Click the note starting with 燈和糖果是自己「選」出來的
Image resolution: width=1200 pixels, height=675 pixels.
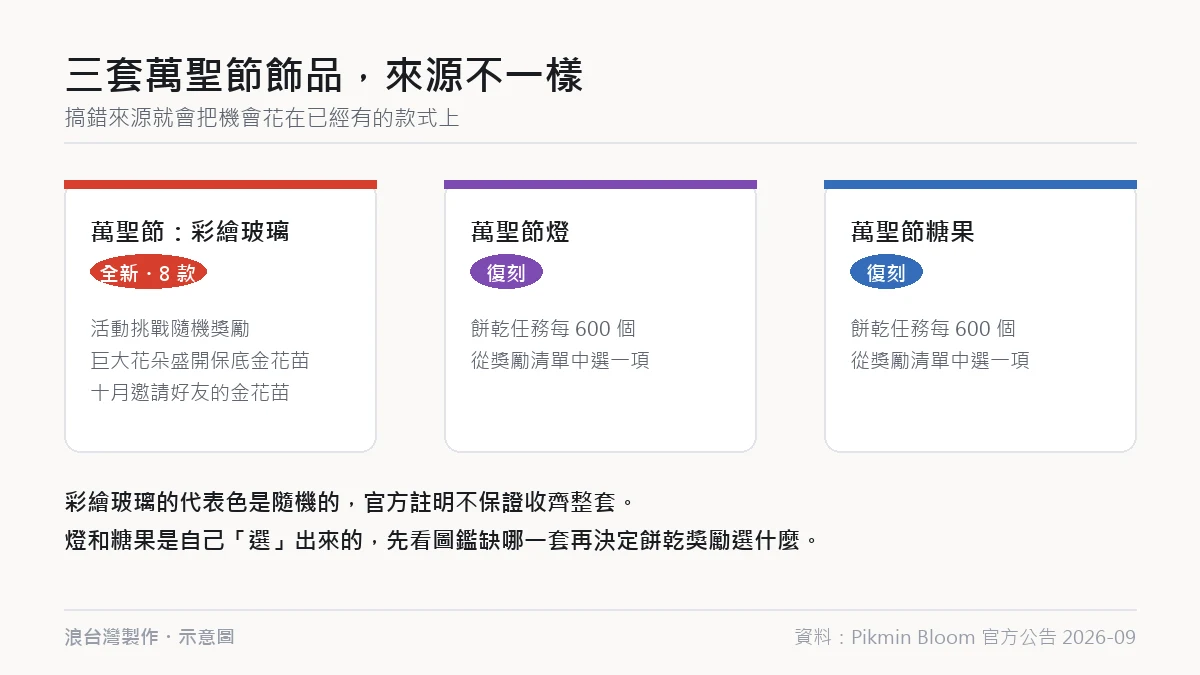pyautogui.click(x=442, y=541)
